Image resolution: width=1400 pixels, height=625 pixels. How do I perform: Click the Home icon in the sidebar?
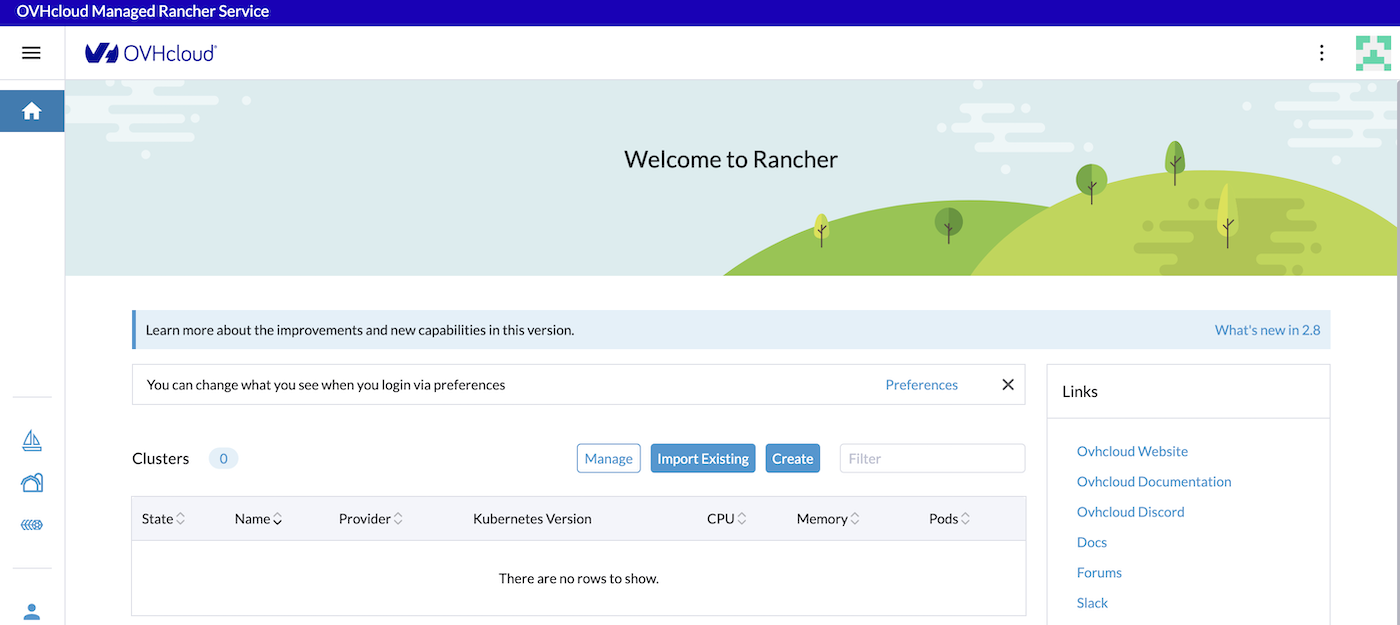(x=31, y=110)
